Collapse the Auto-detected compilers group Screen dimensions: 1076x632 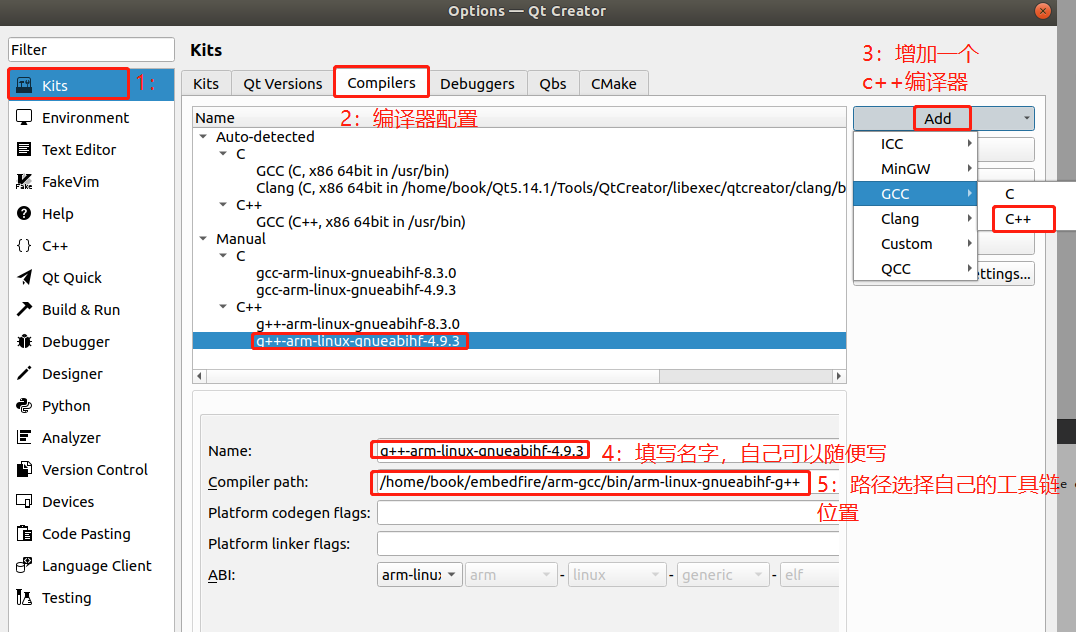pyautogui.click(x=203, y=137)
